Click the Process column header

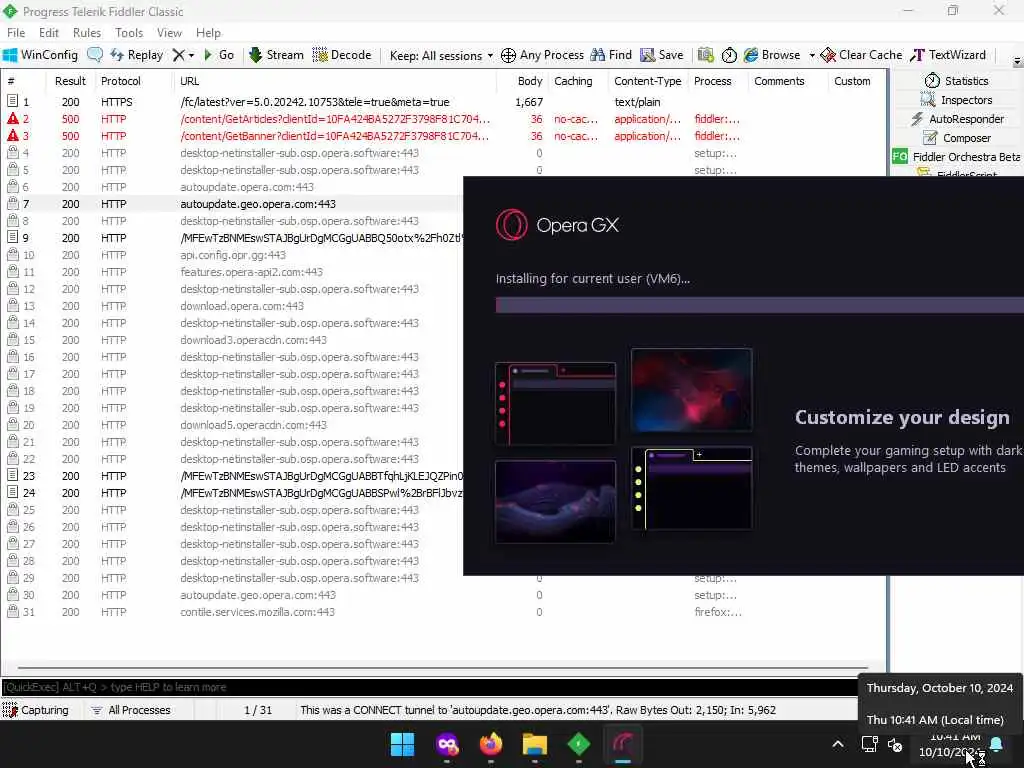[x=712, y=81]
